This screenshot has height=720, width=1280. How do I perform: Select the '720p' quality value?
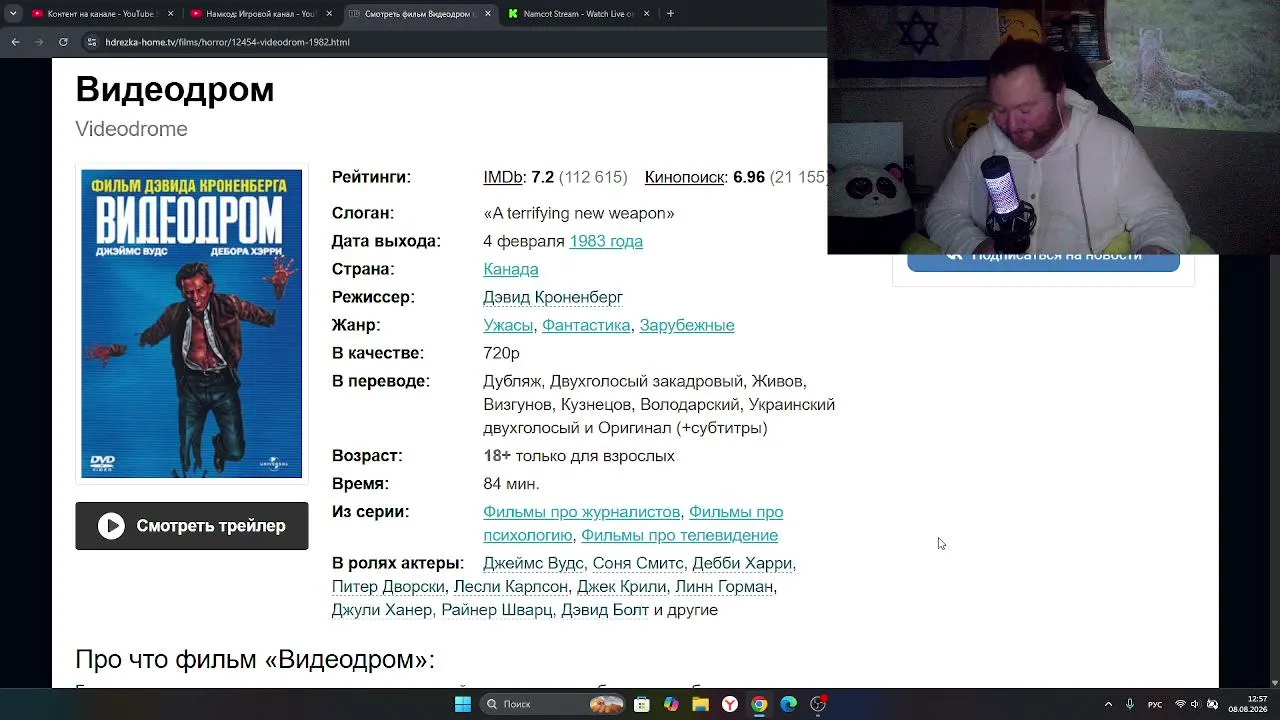point(501,353)
